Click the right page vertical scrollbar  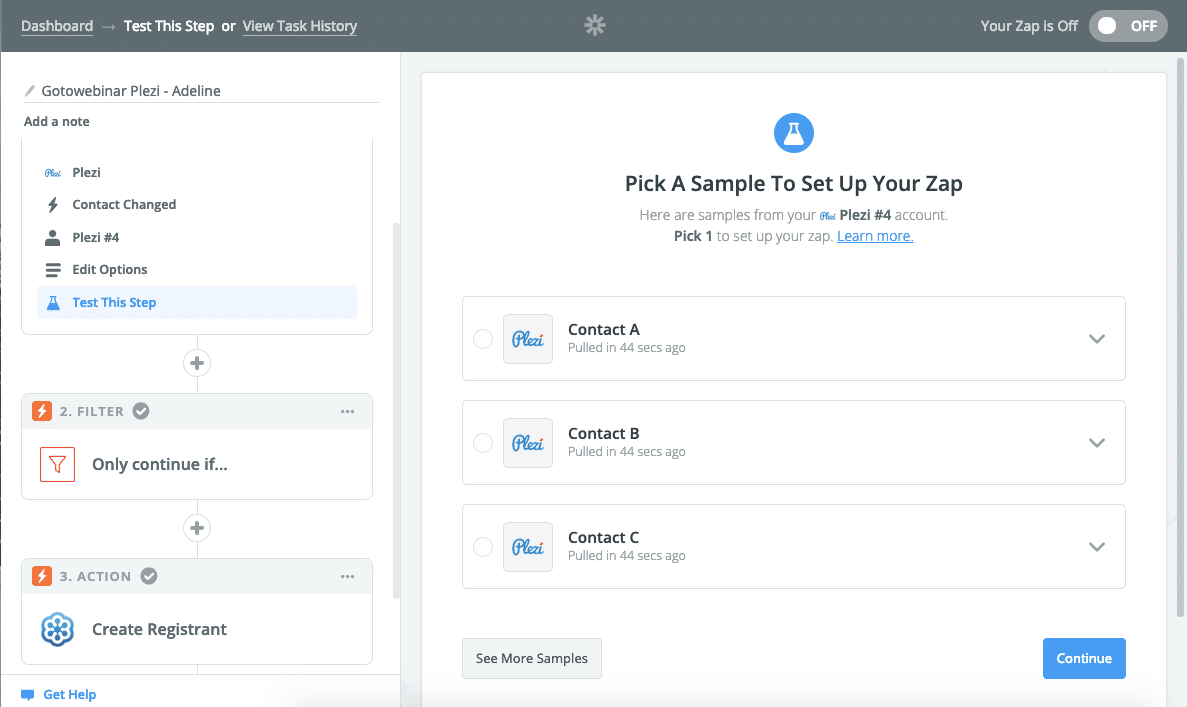pyautogui.click(x=1180, y=337)
